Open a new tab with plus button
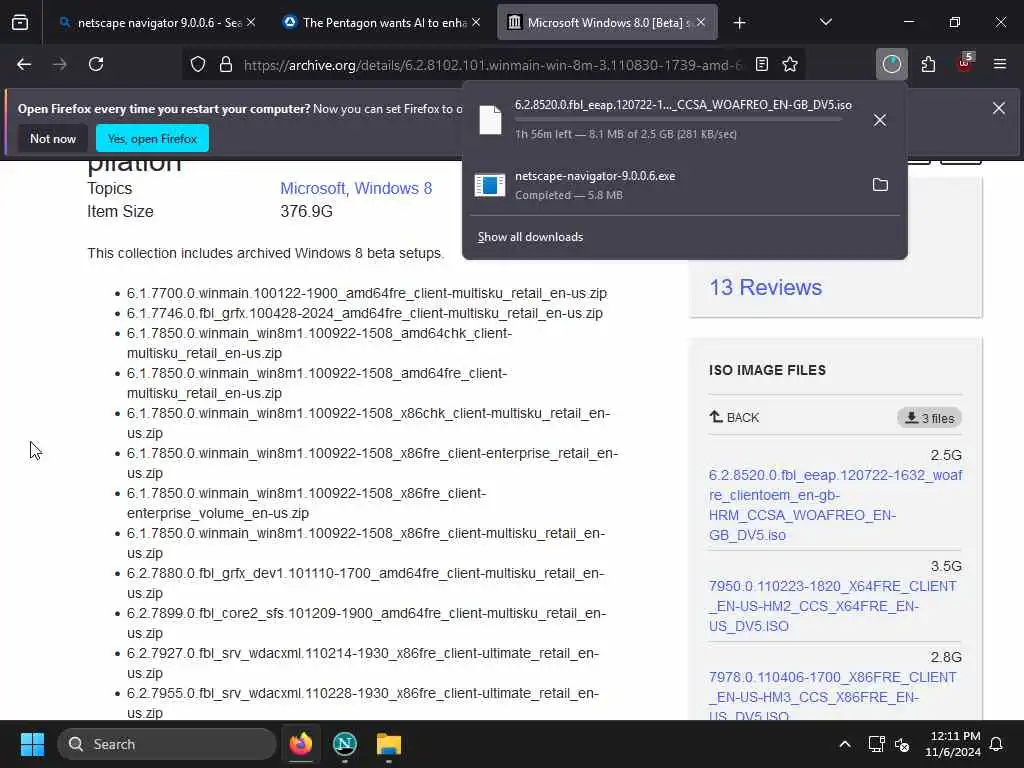This screenshot has height=768, width=1024. 739,23
